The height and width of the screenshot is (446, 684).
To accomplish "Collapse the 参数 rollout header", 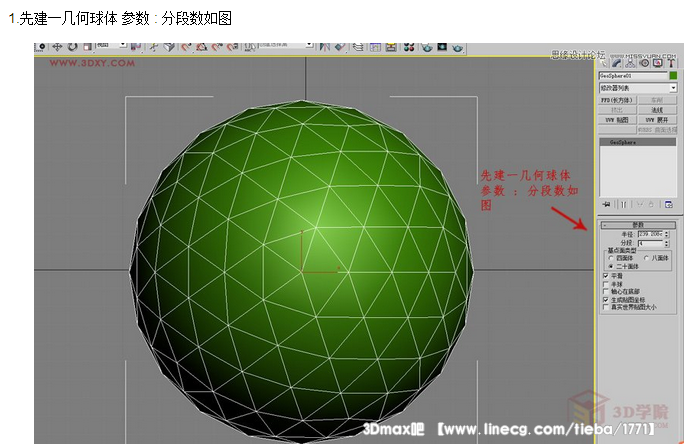I will click(638, 225).
